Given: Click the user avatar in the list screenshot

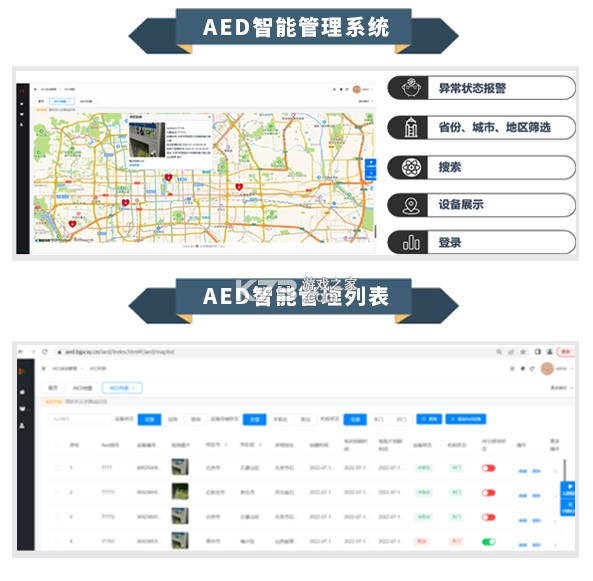Looking at the screenshot, I should pyautogui.click(x=547, y=368).
